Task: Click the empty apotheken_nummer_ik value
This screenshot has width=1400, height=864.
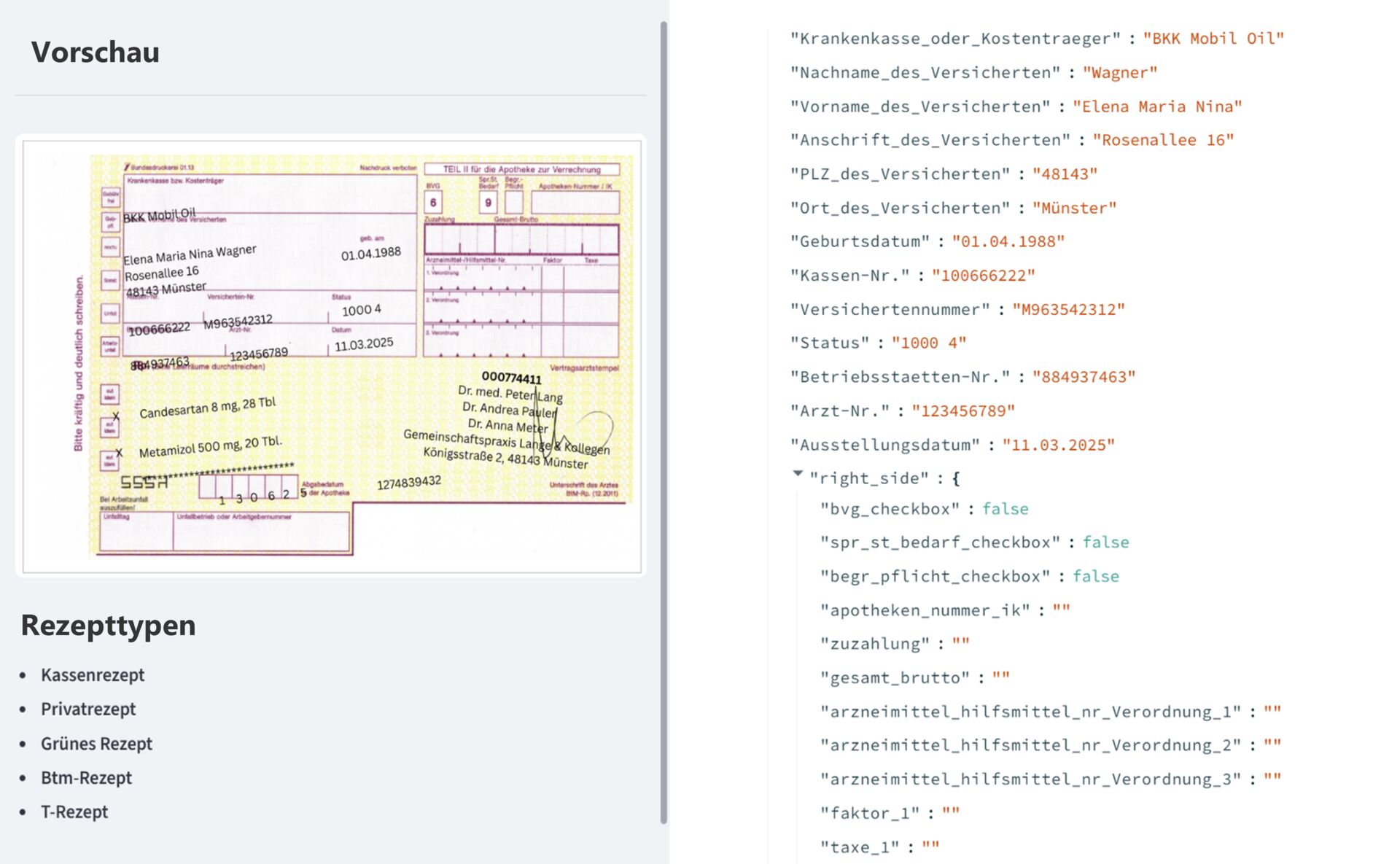Action: tap(1061, 610)
